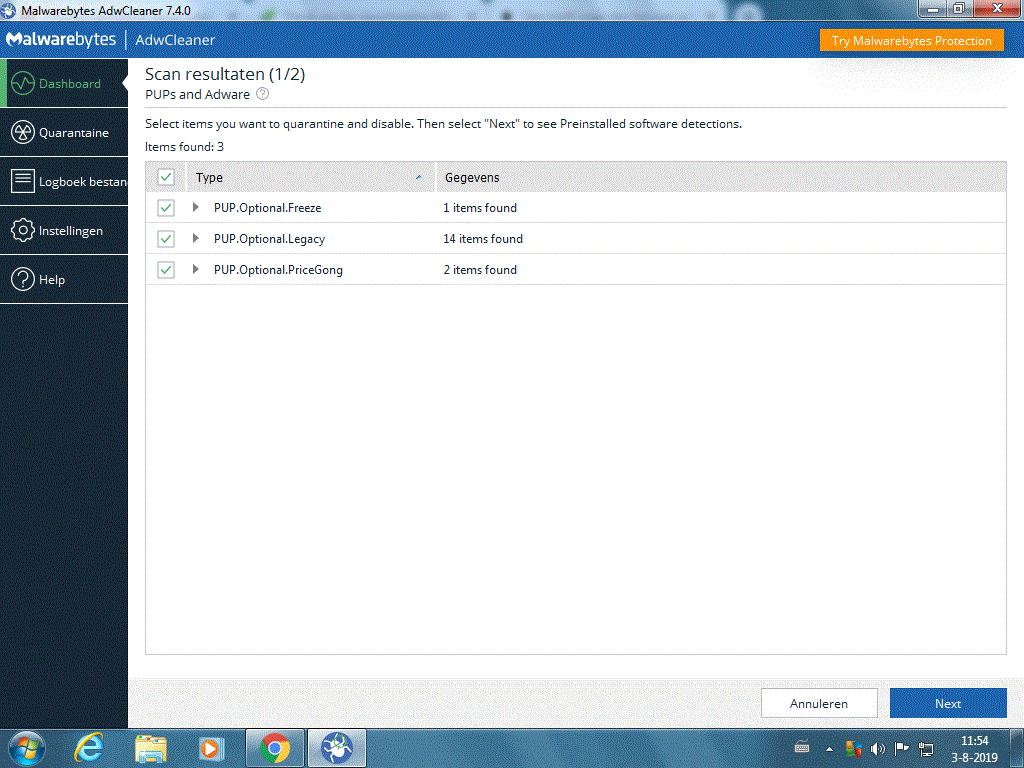Click the '1 items found' cell
The height and width of the screenshot is (768, 1024).
480,208
